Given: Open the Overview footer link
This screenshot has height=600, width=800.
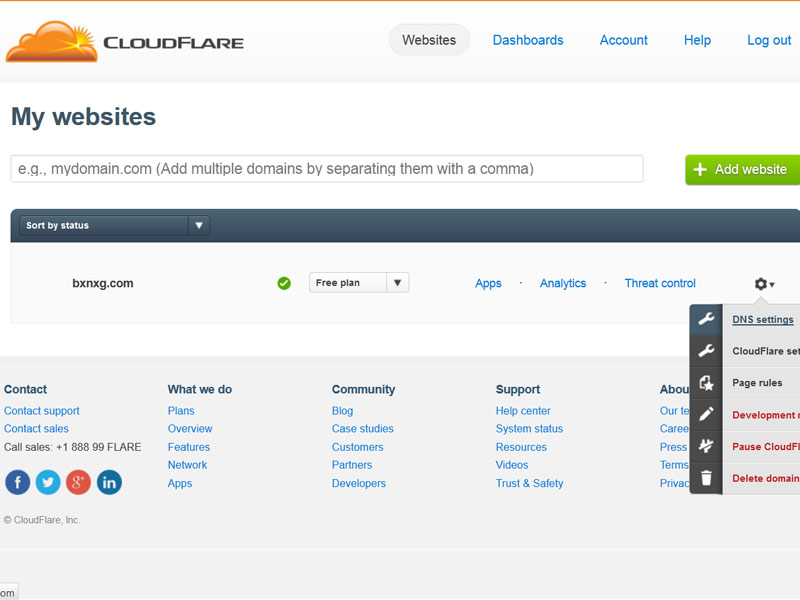Looking at the screenshot, I should pyautogui.click(x=190, y=429).
